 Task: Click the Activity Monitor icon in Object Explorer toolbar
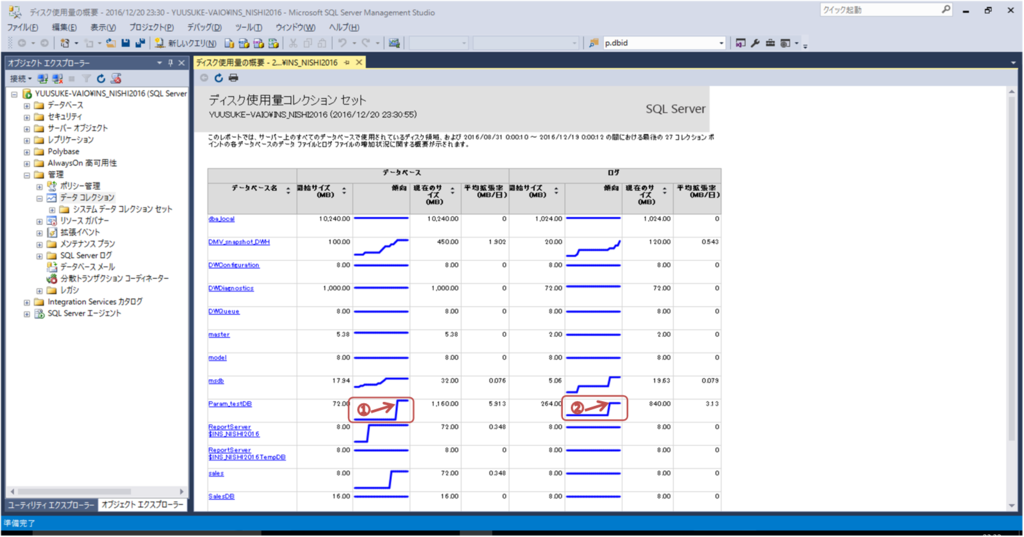click(116, 79)
